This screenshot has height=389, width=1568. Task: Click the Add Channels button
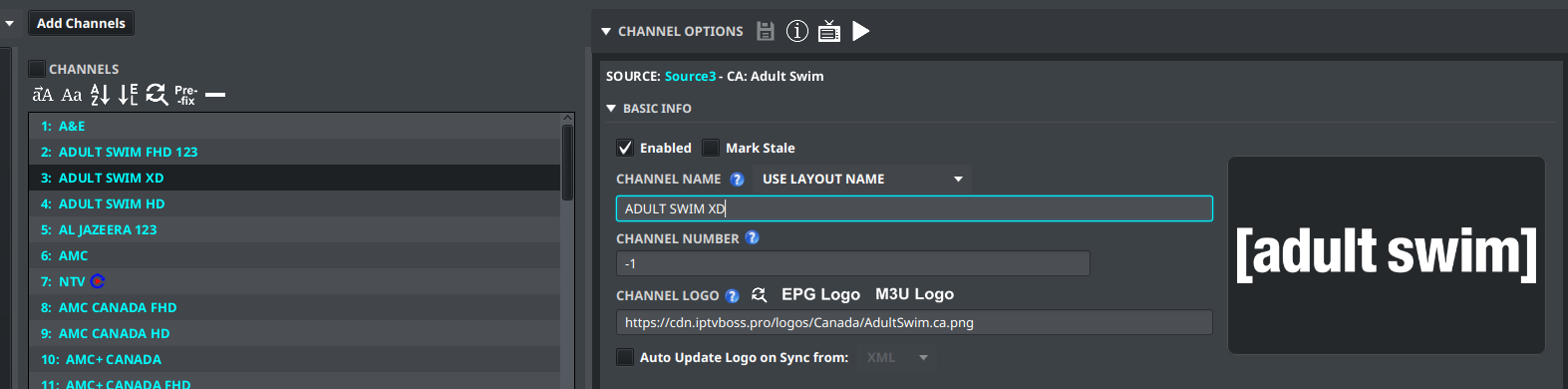point(81,23)
